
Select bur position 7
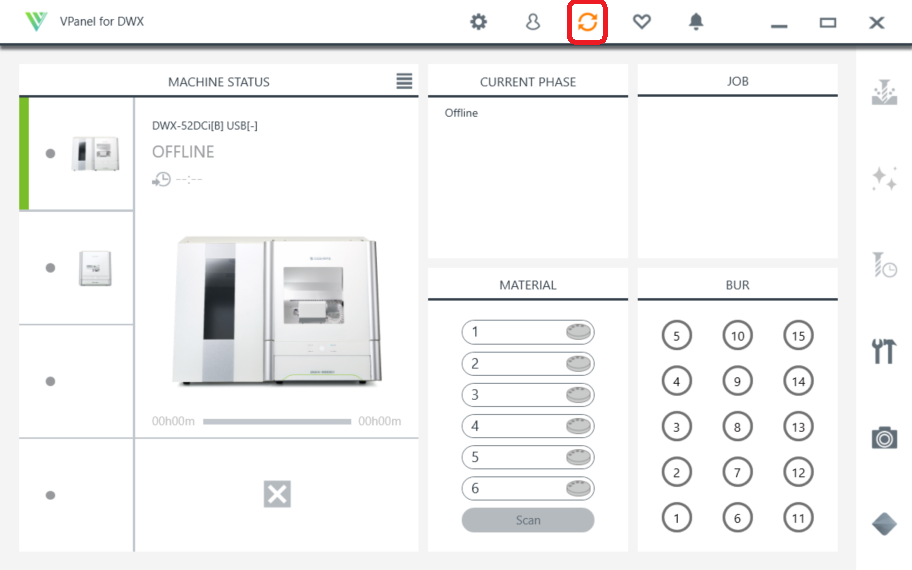(x=738, y=472)
